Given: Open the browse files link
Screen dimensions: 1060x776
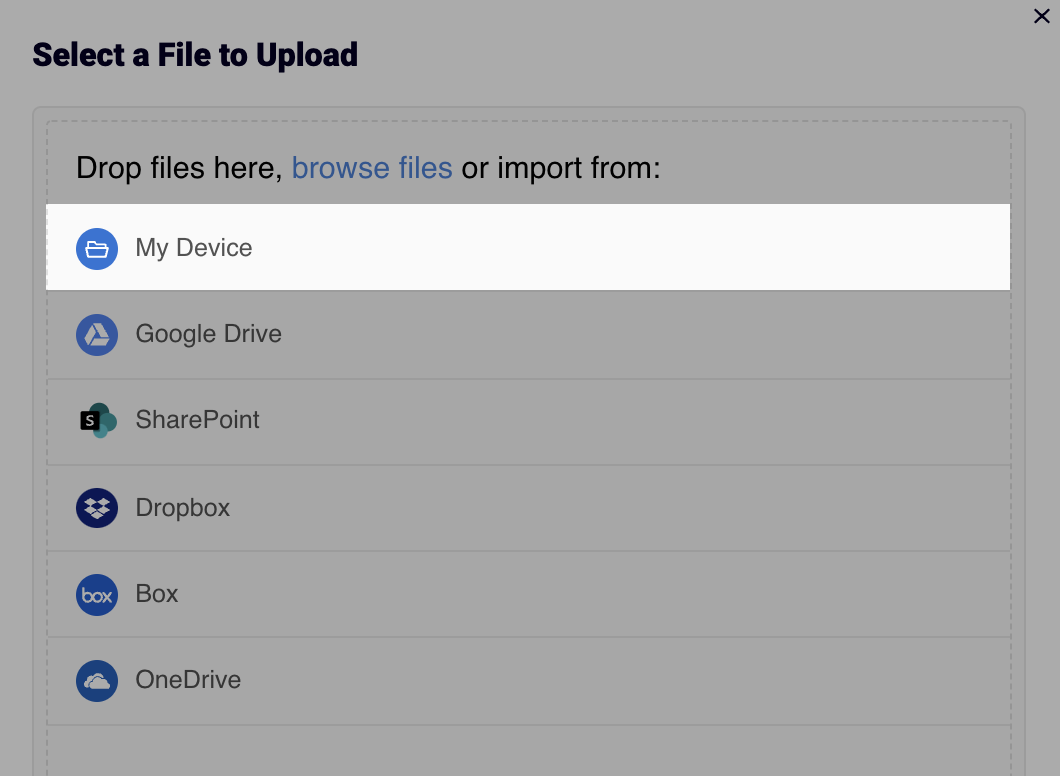Looking at the screenshot, I should coord(372,168).
